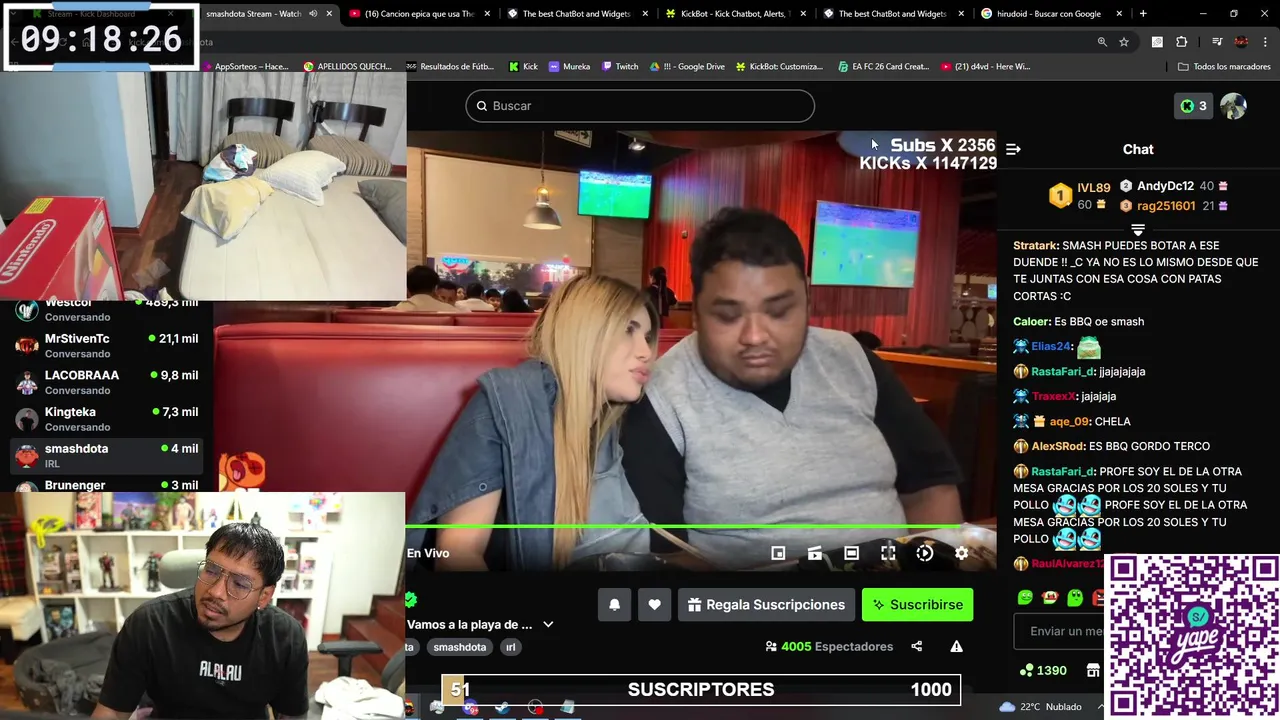Click the Buscar search field

point(640,106)
